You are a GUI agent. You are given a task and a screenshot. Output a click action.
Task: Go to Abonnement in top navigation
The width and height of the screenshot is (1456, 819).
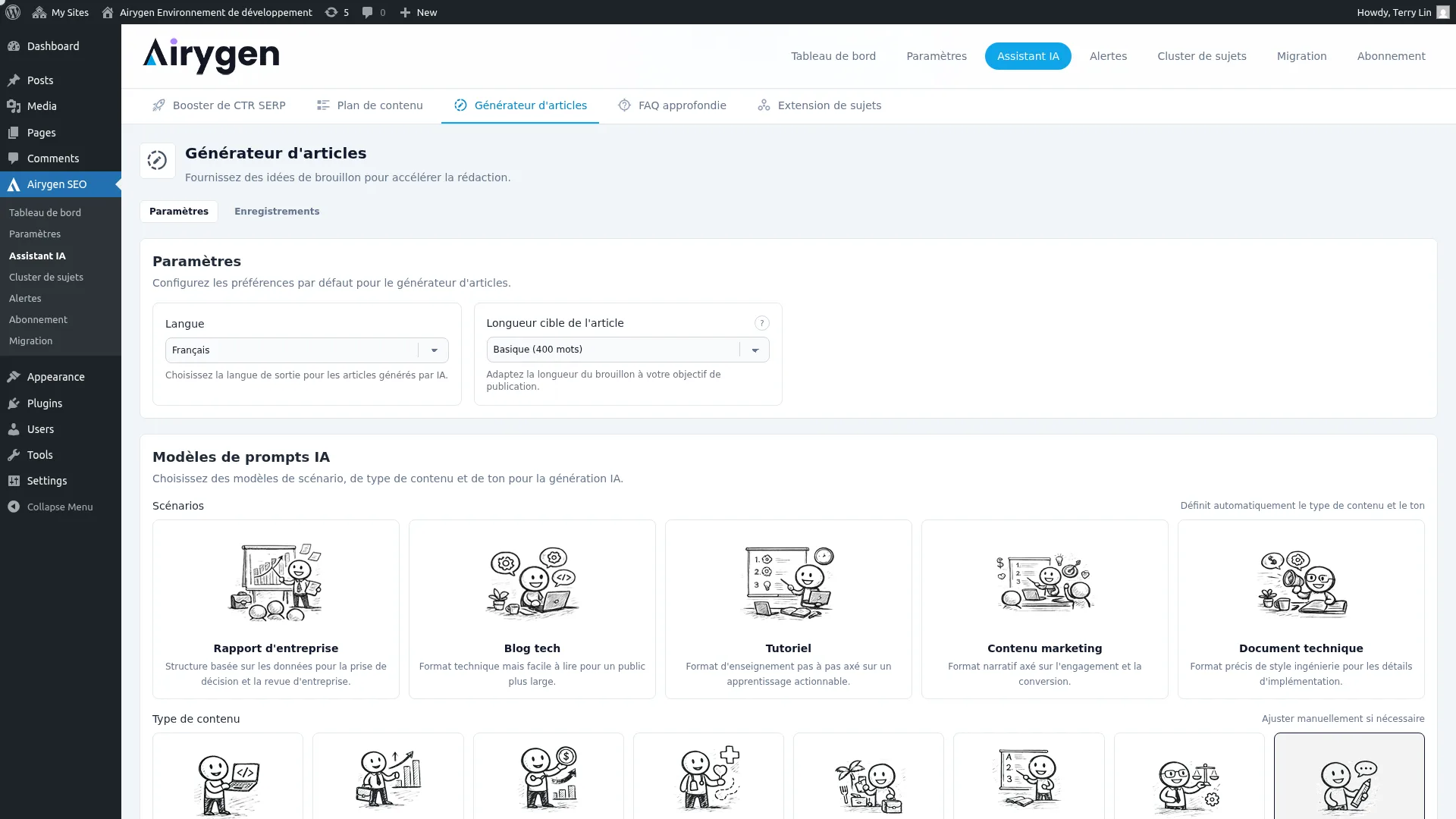pos(1391,56)
